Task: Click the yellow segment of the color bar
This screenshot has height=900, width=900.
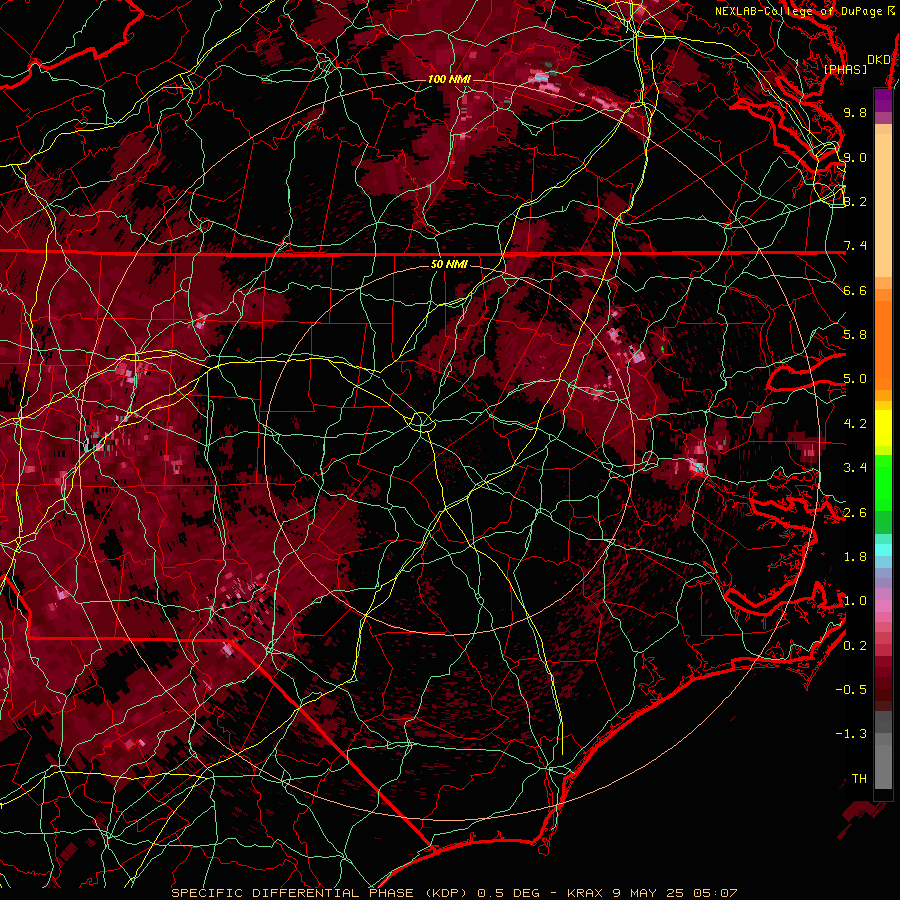Action: 883,428
